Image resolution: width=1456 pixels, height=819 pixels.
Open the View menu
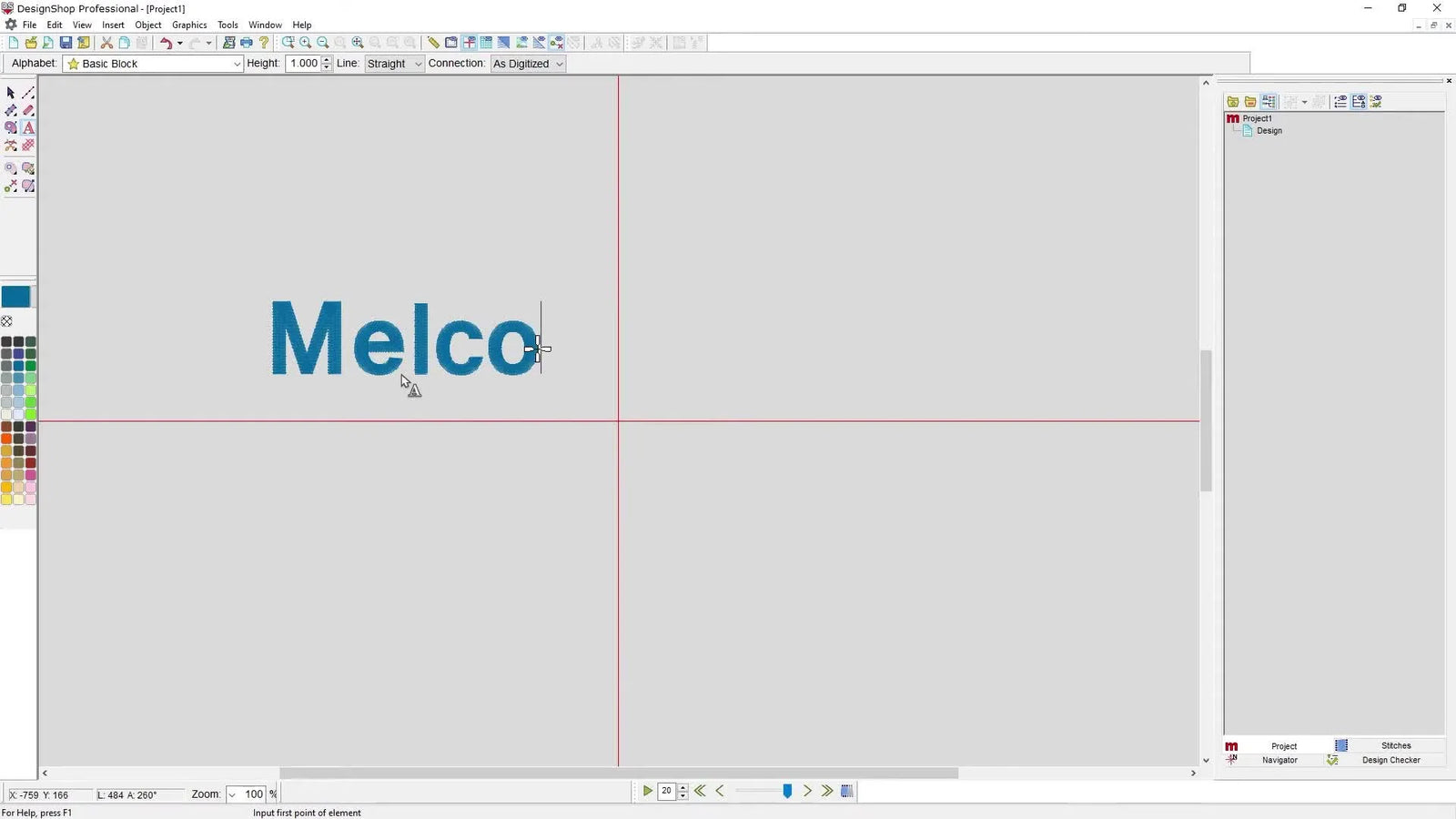click(82, 25)
